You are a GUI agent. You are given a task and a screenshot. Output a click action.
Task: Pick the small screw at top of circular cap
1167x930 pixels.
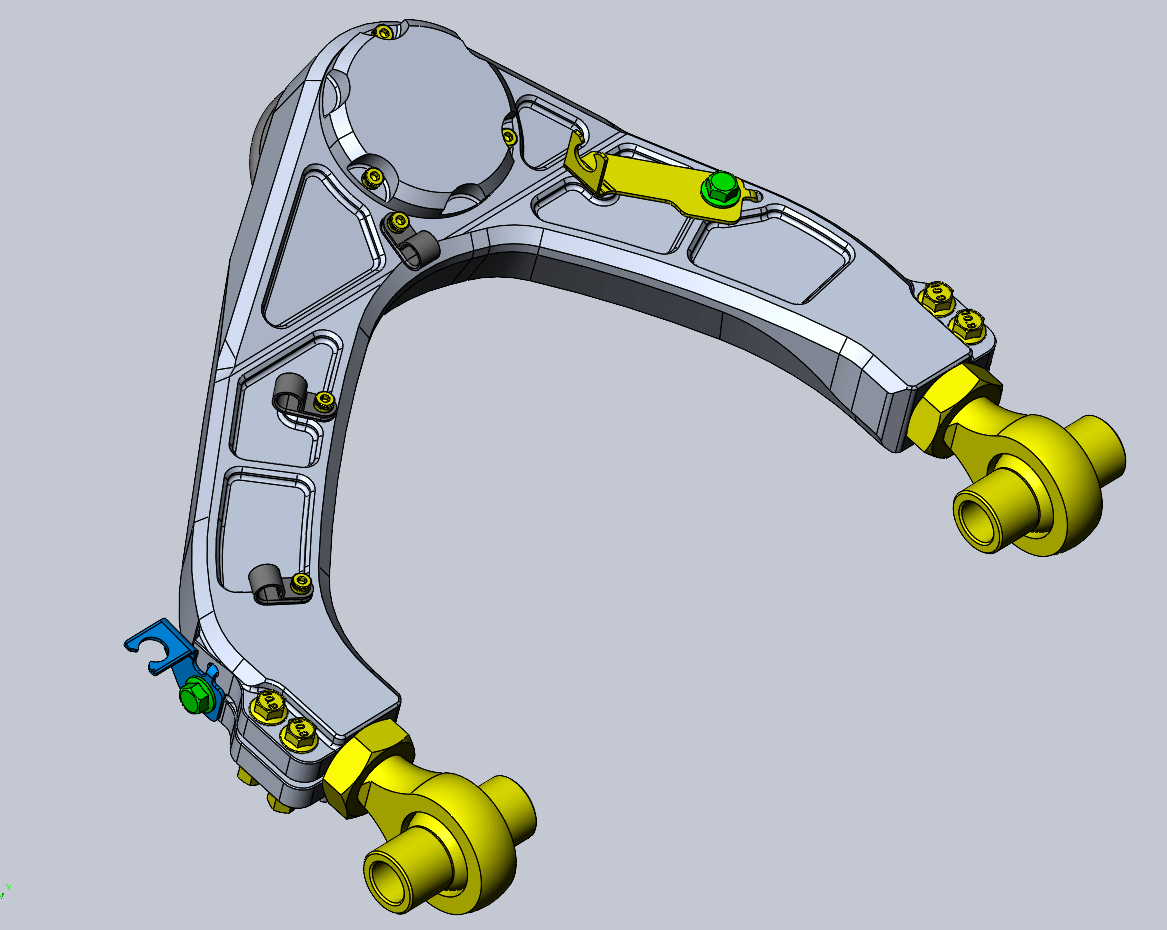click(384, 33)
